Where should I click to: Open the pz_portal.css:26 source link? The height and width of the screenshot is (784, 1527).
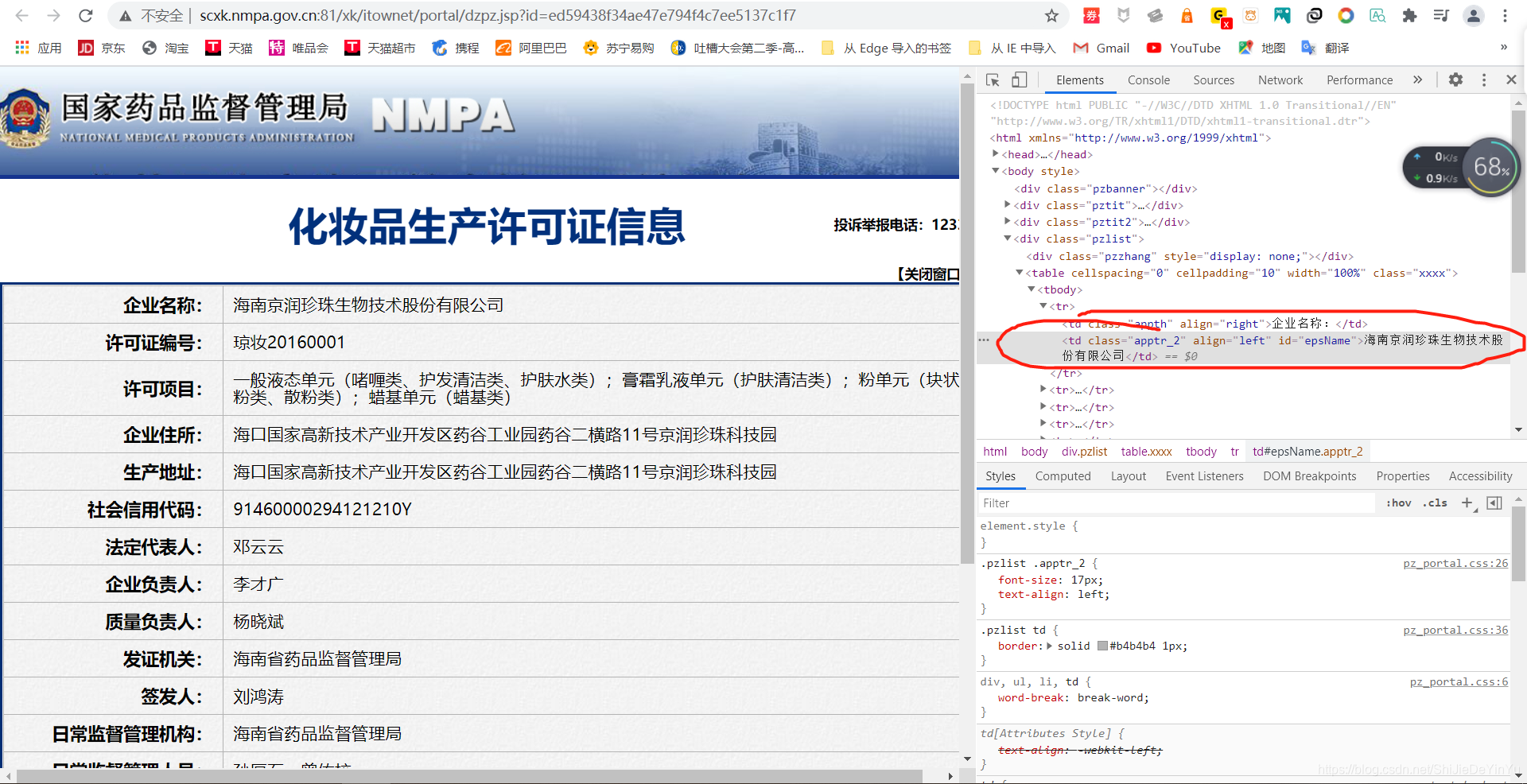point(1455,563)
